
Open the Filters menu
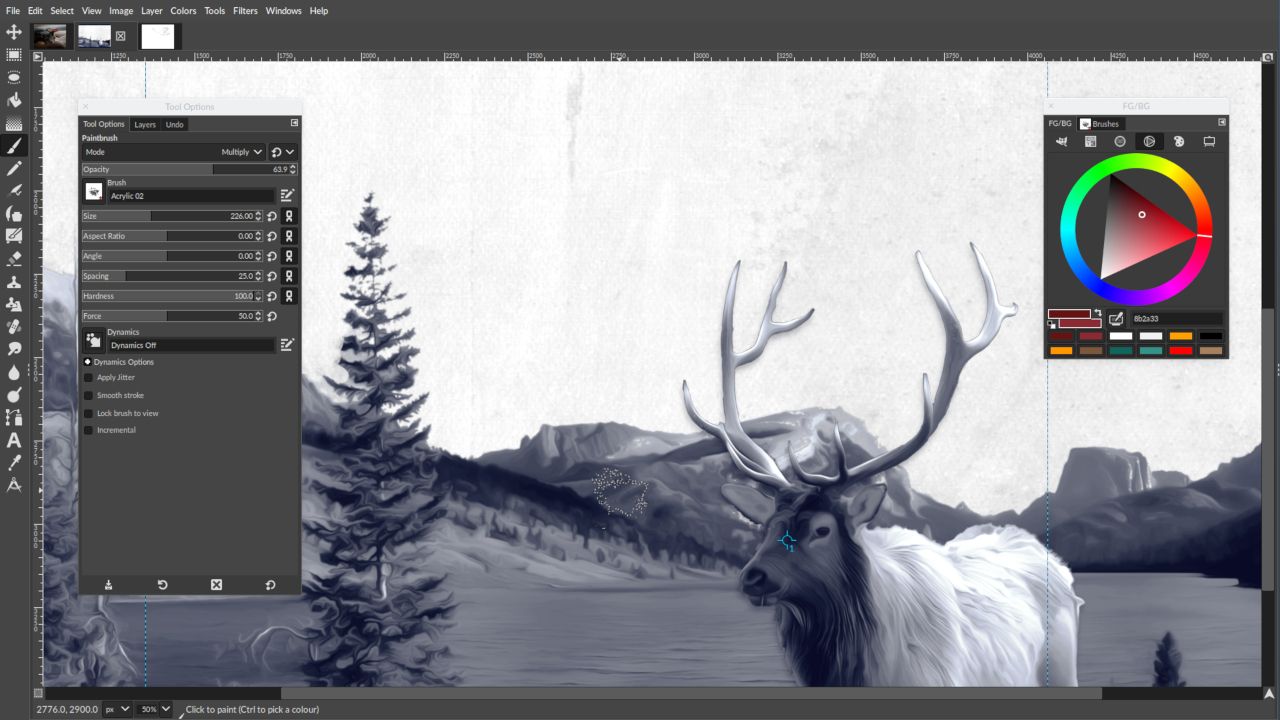click(x=245, y=11)
